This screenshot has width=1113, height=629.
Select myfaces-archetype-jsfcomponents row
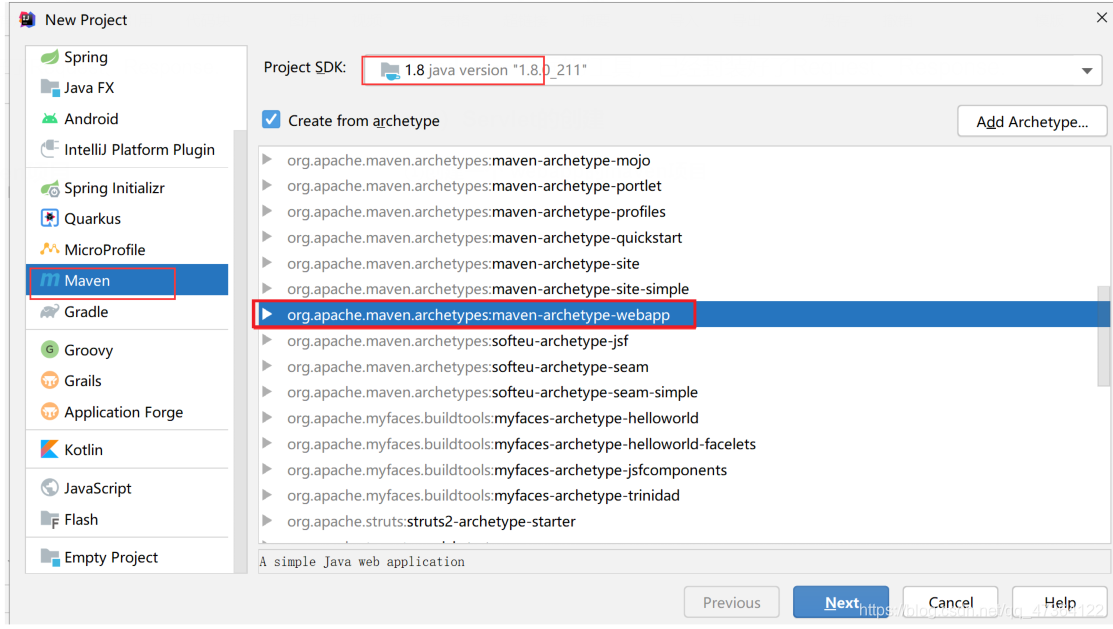tap(678, 470)
